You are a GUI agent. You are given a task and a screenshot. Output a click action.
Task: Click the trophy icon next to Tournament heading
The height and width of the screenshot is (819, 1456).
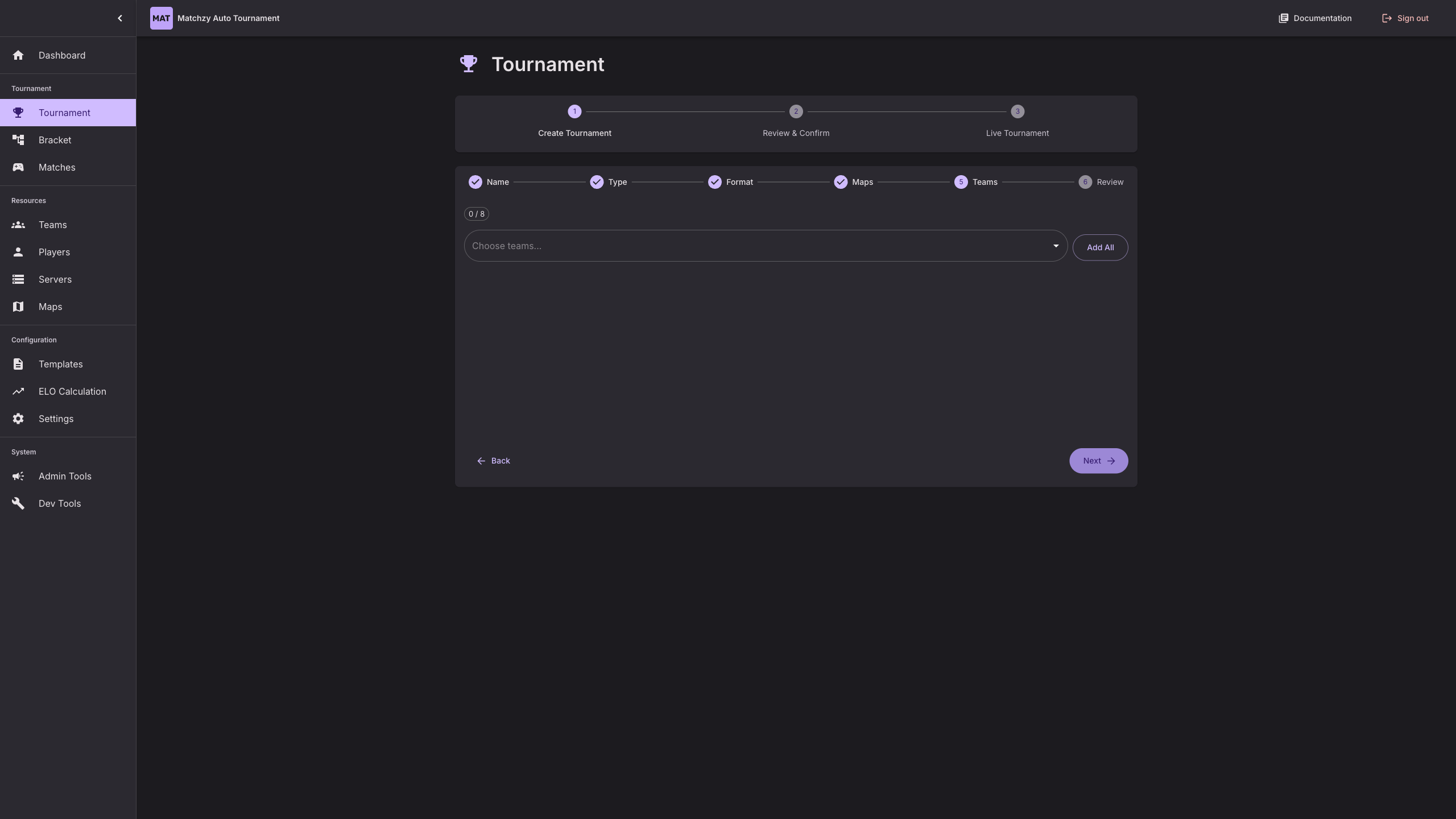pos(468,64)
